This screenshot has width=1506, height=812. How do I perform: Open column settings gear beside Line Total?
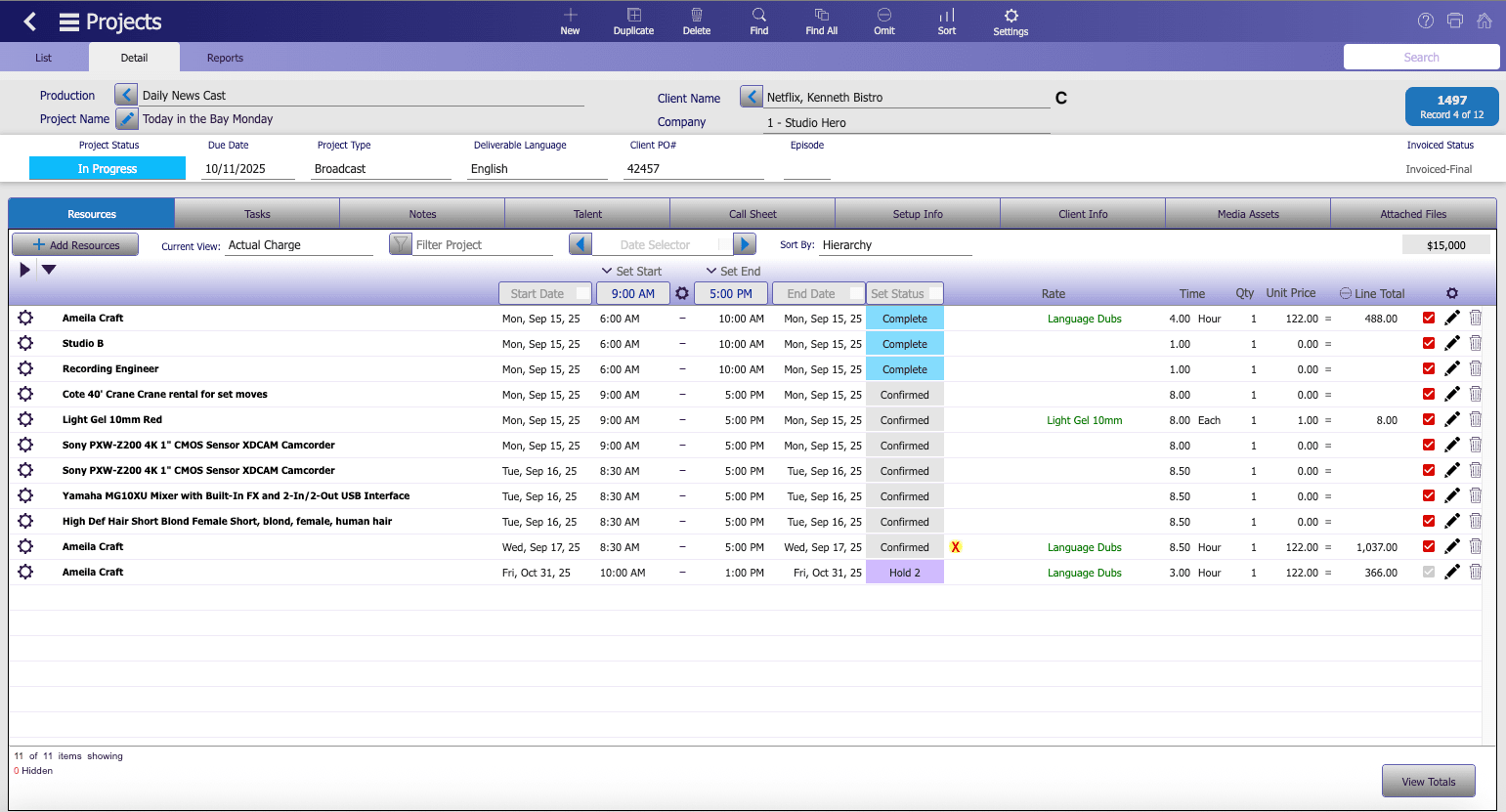(1452, 293)
